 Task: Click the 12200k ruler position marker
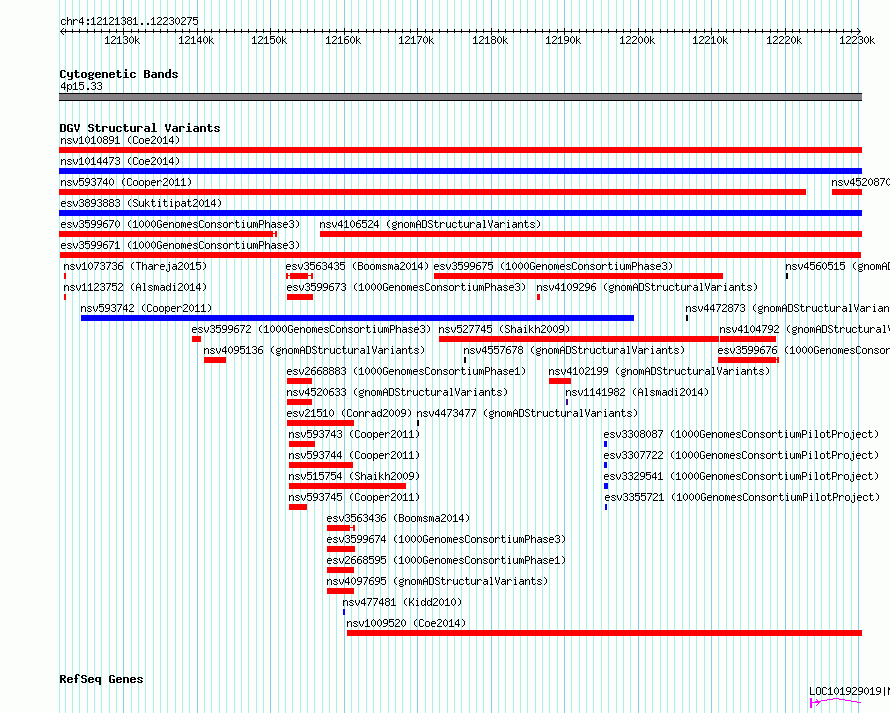(x=637, y=40)
